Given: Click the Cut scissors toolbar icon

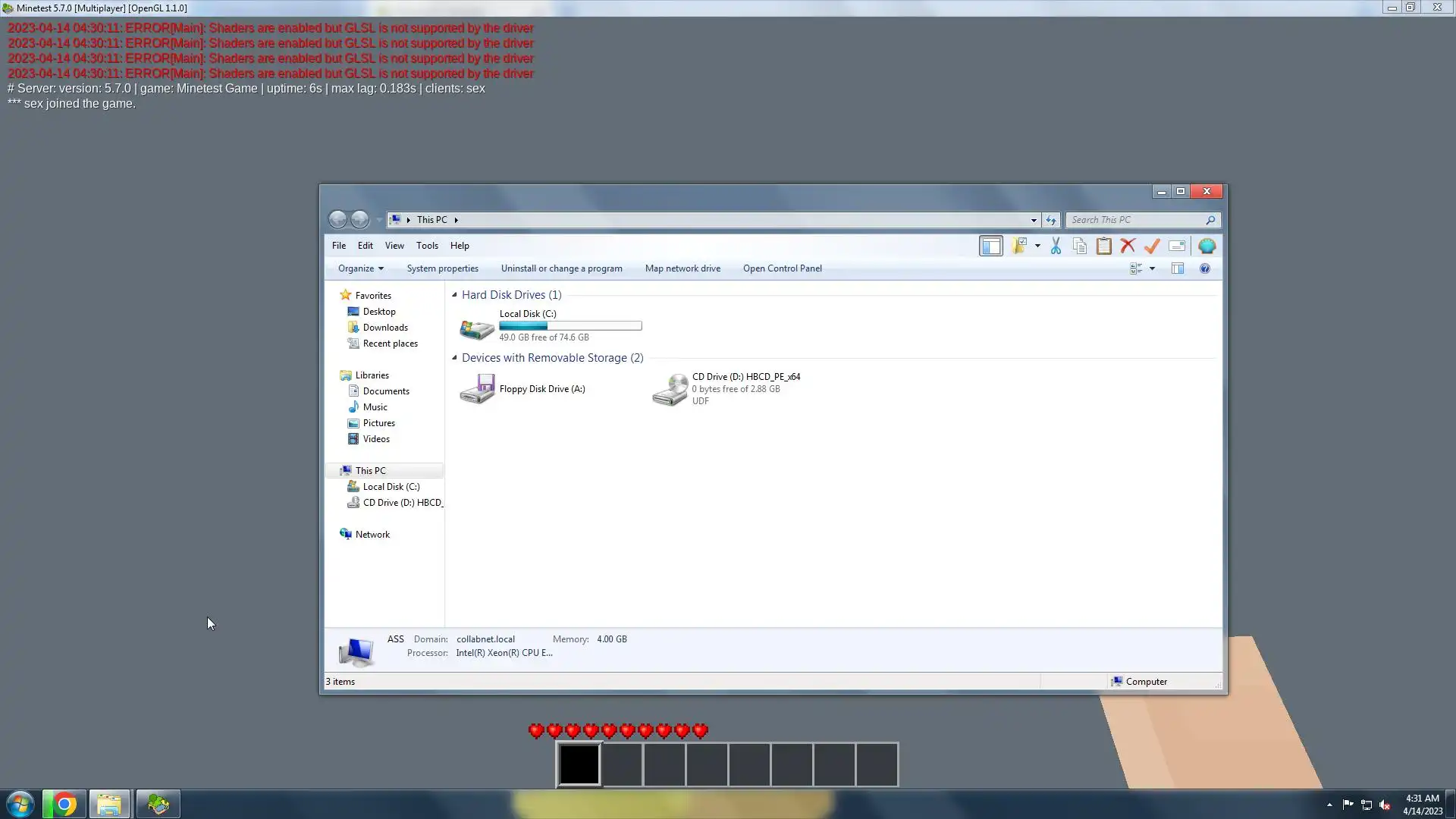Looking at the screenshot, I should (1056, 246).
